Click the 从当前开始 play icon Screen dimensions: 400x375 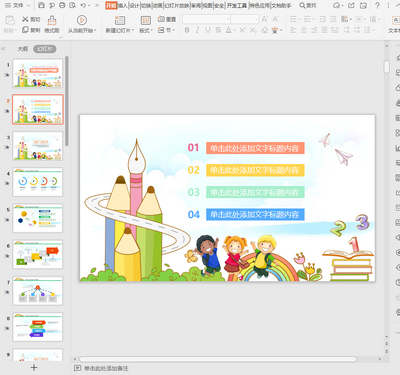[82, 20]
